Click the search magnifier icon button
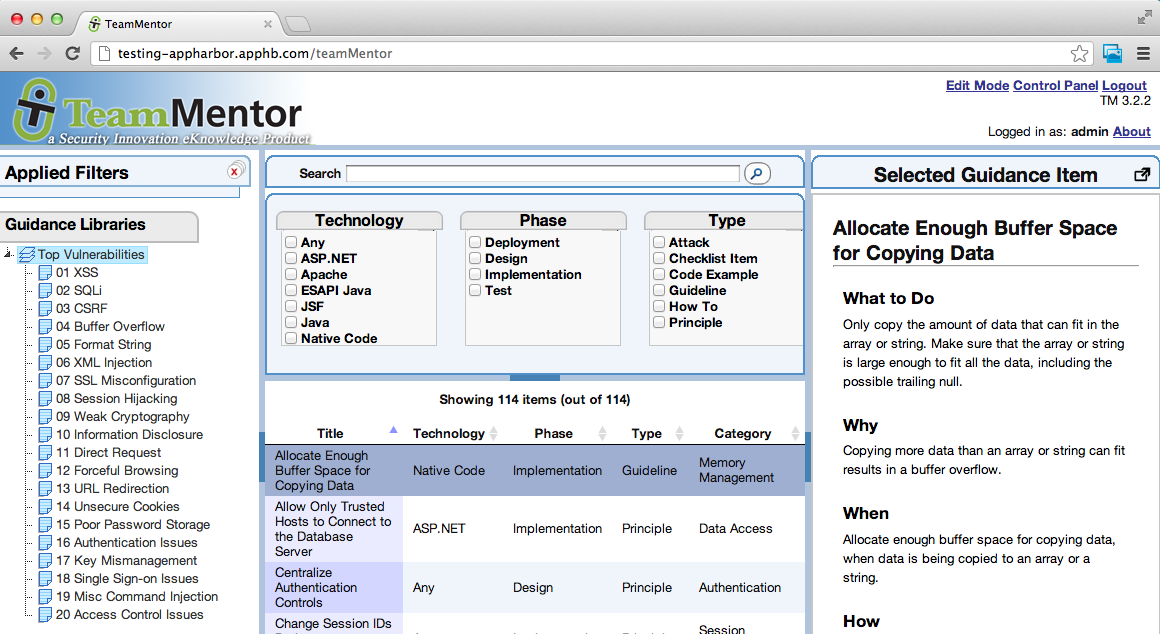 [758, 174]
